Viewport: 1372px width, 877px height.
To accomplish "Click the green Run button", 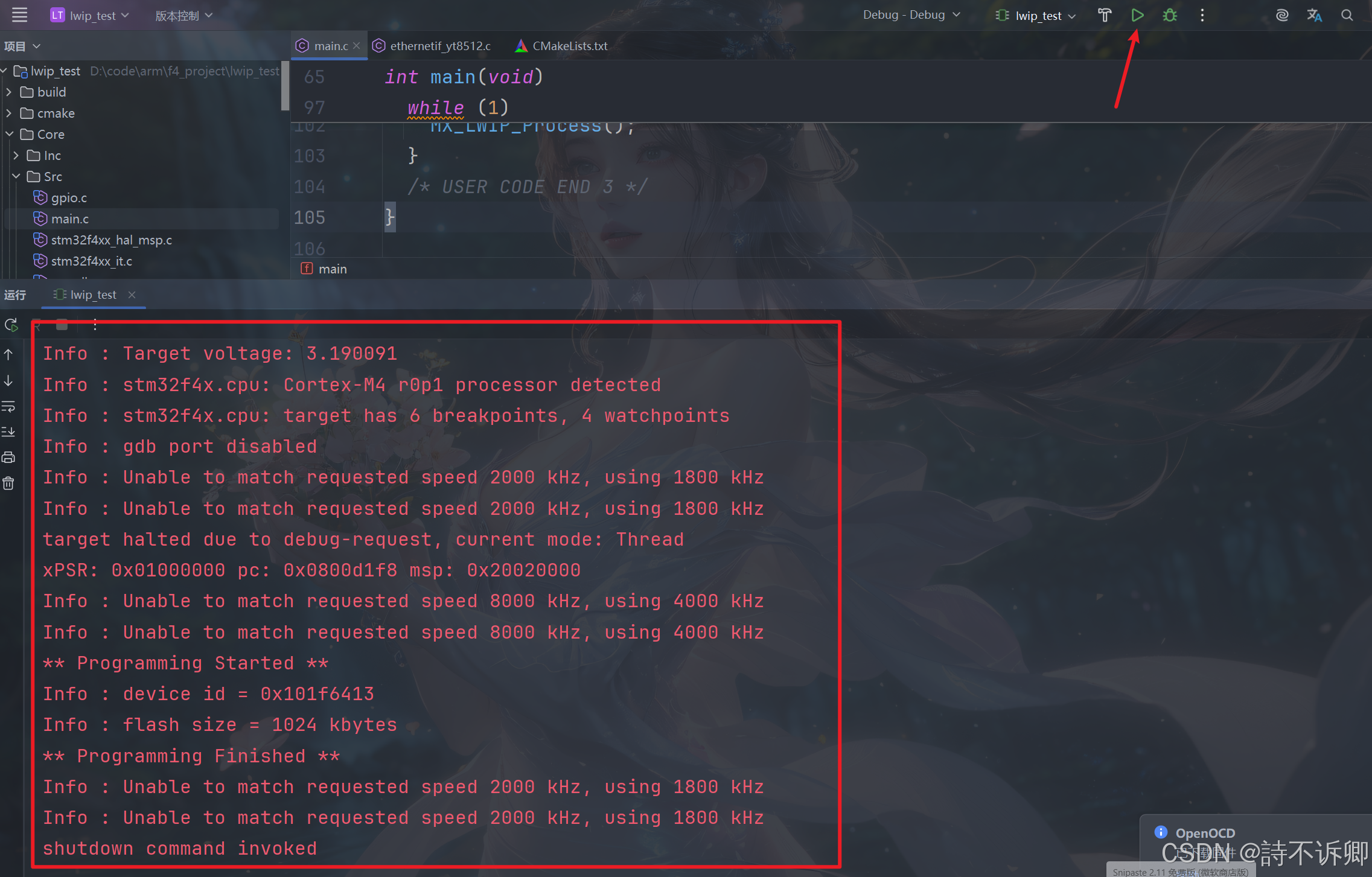I will point(1137,16).
